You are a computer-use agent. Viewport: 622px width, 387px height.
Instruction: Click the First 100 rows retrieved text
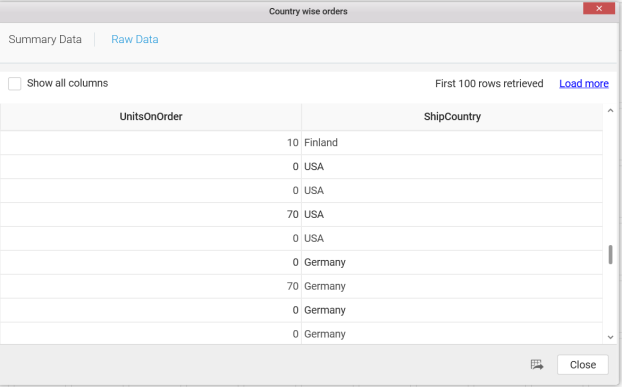tap(489, 84)
